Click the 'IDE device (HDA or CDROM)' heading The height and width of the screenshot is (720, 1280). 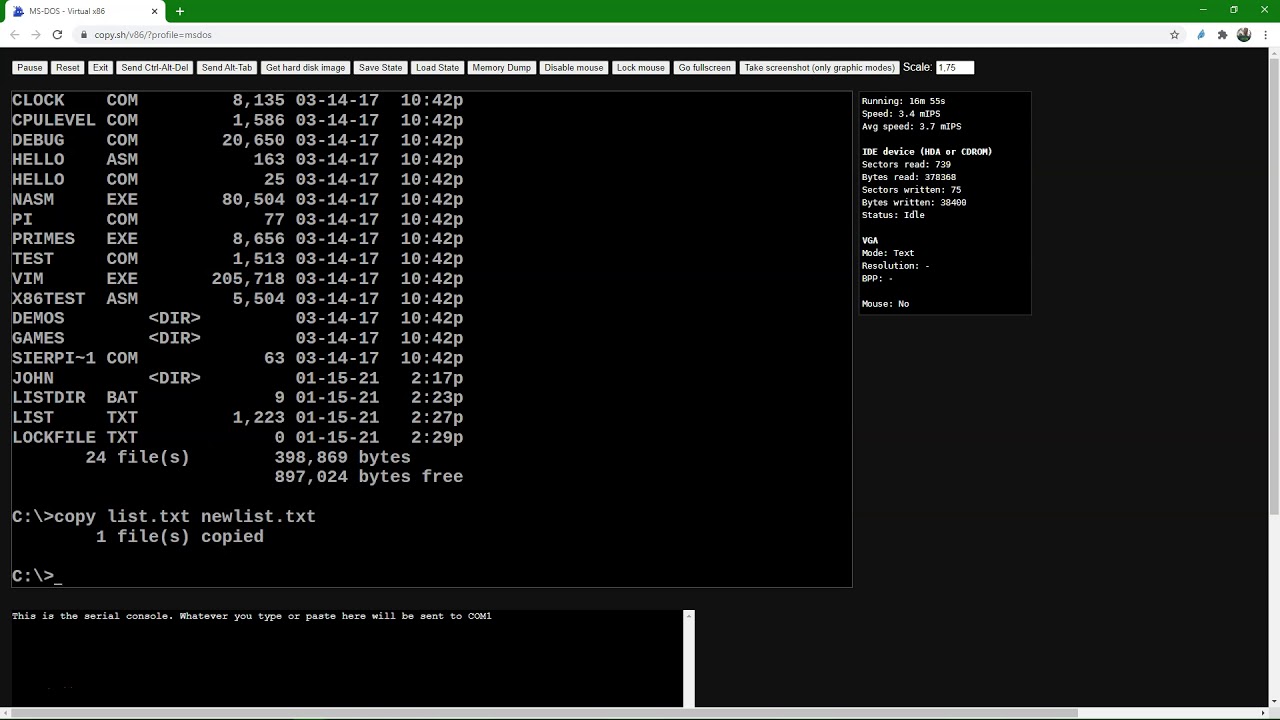click(x=927, y=152)
